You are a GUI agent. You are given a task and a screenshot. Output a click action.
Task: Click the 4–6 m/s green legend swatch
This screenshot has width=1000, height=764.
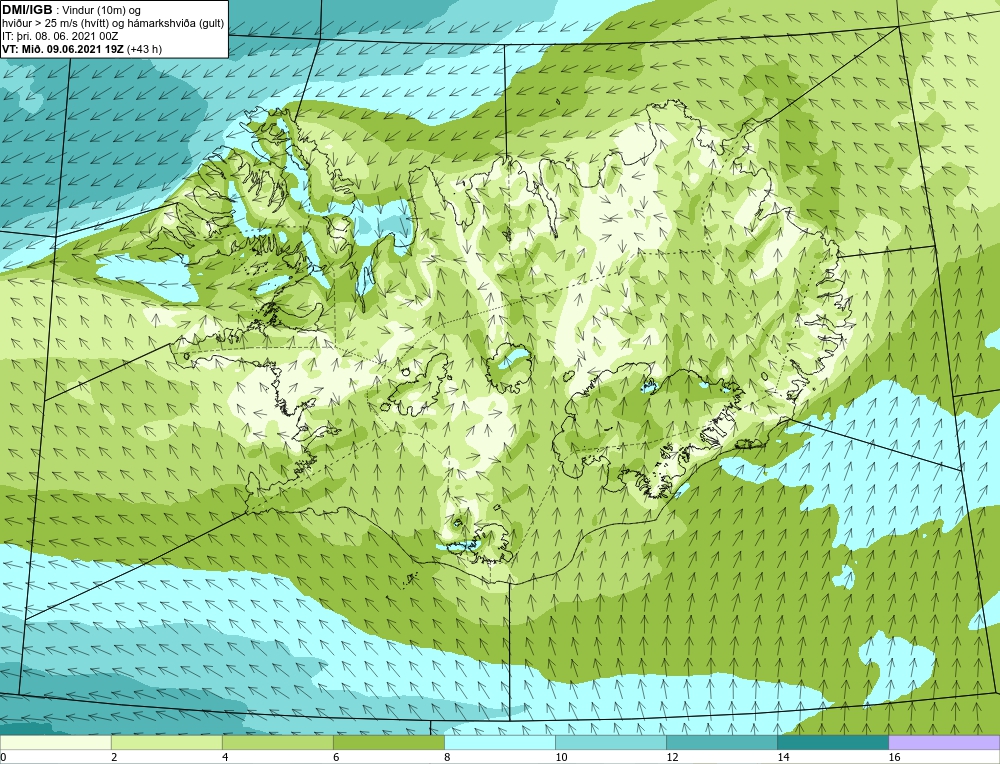[277, 742]
